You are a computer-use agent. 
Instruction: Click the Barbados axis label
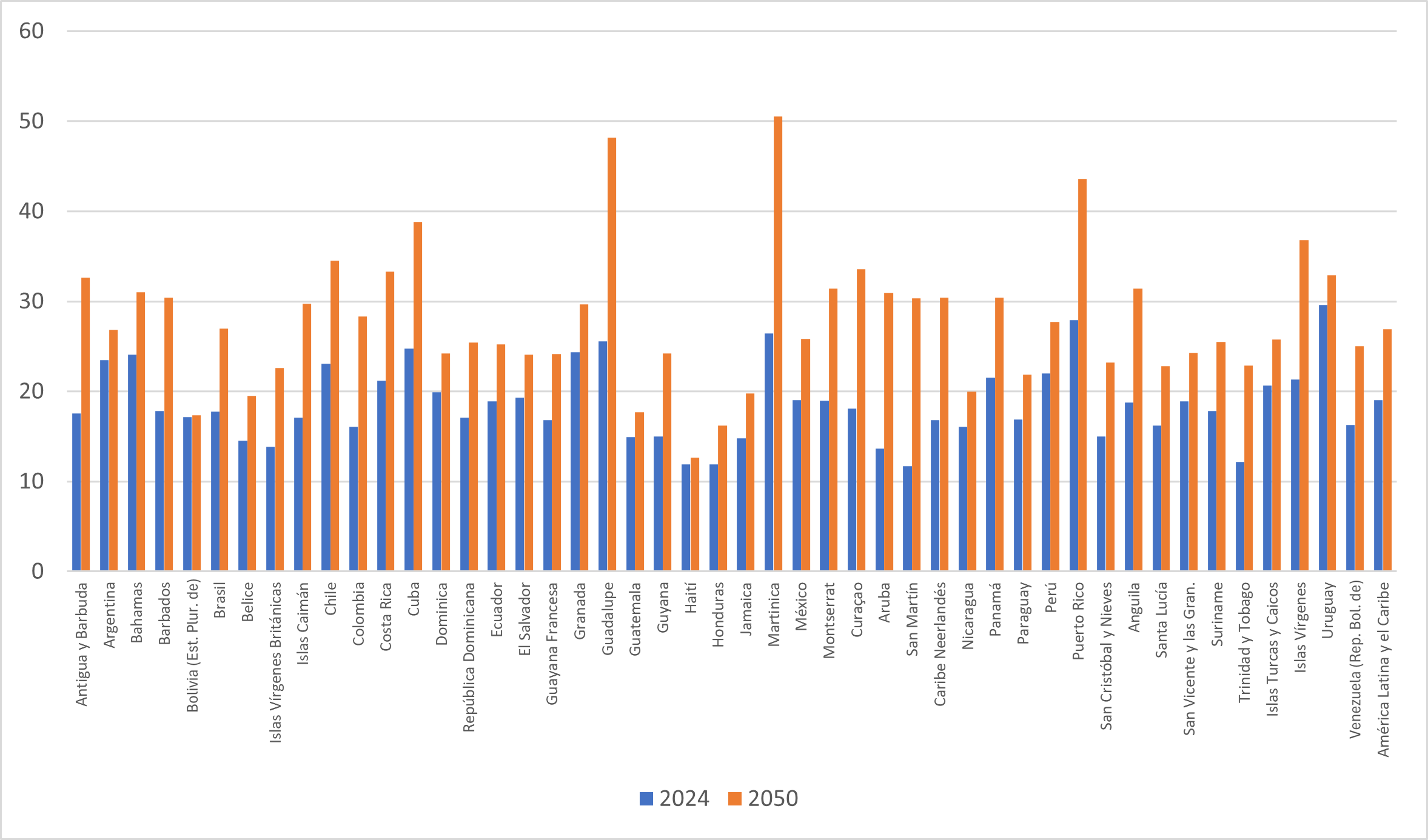(164, 613)
